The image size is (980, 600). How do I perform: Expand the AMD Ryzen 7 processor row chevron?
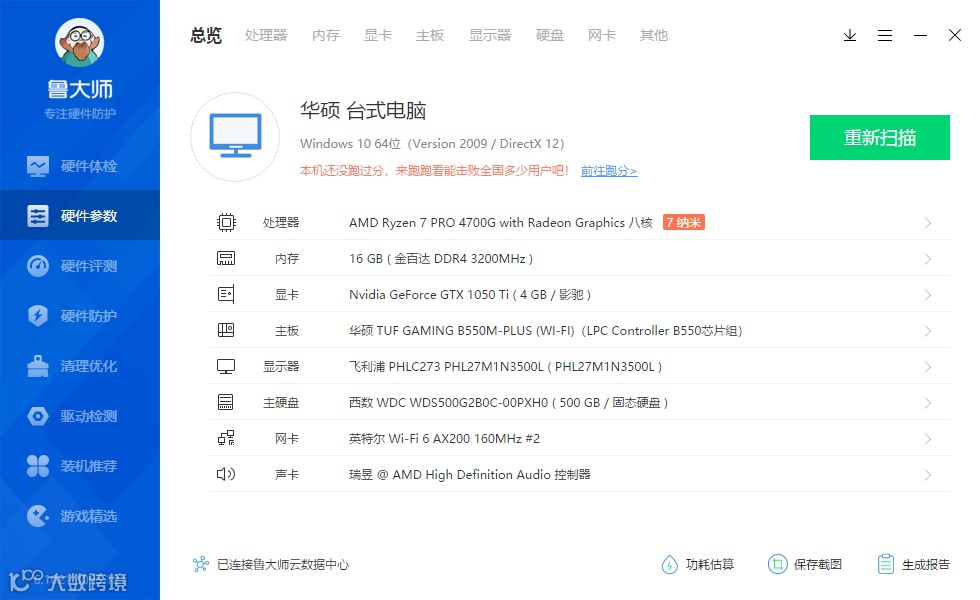click(x=928, y=223)
